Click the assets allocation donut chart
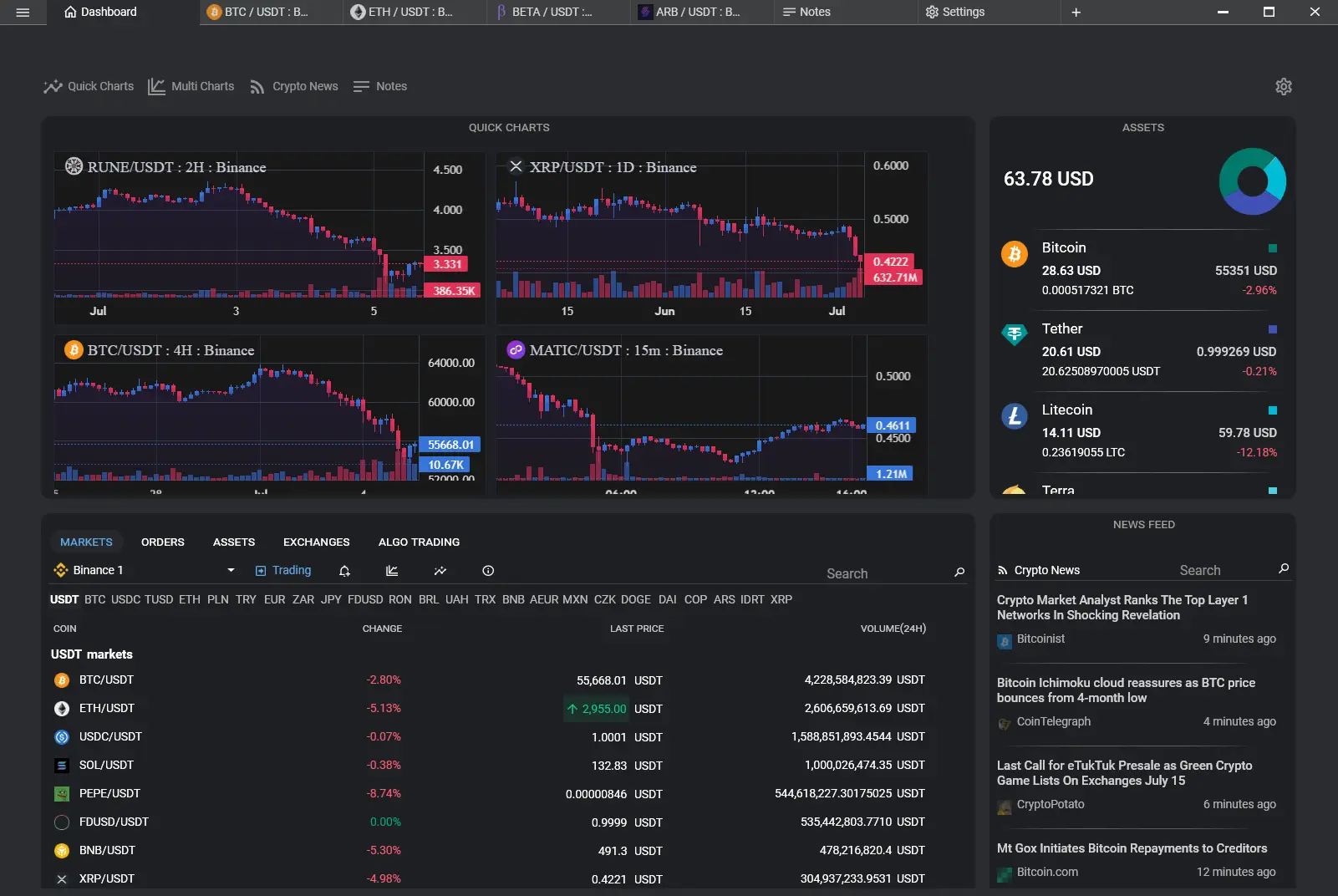 coord(1252,181)
